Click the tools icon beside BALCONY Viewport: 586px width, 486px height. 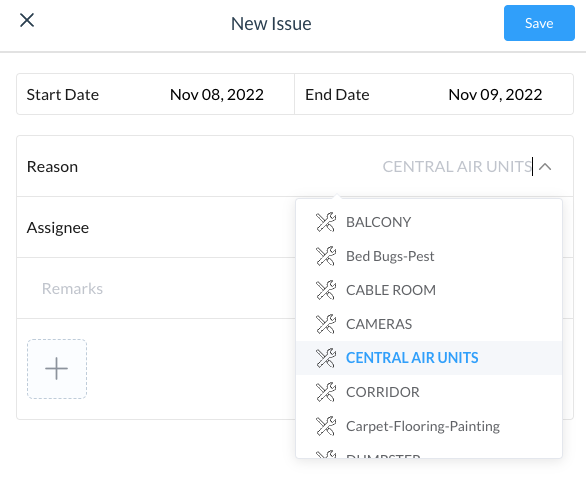(x=326, y=222)
